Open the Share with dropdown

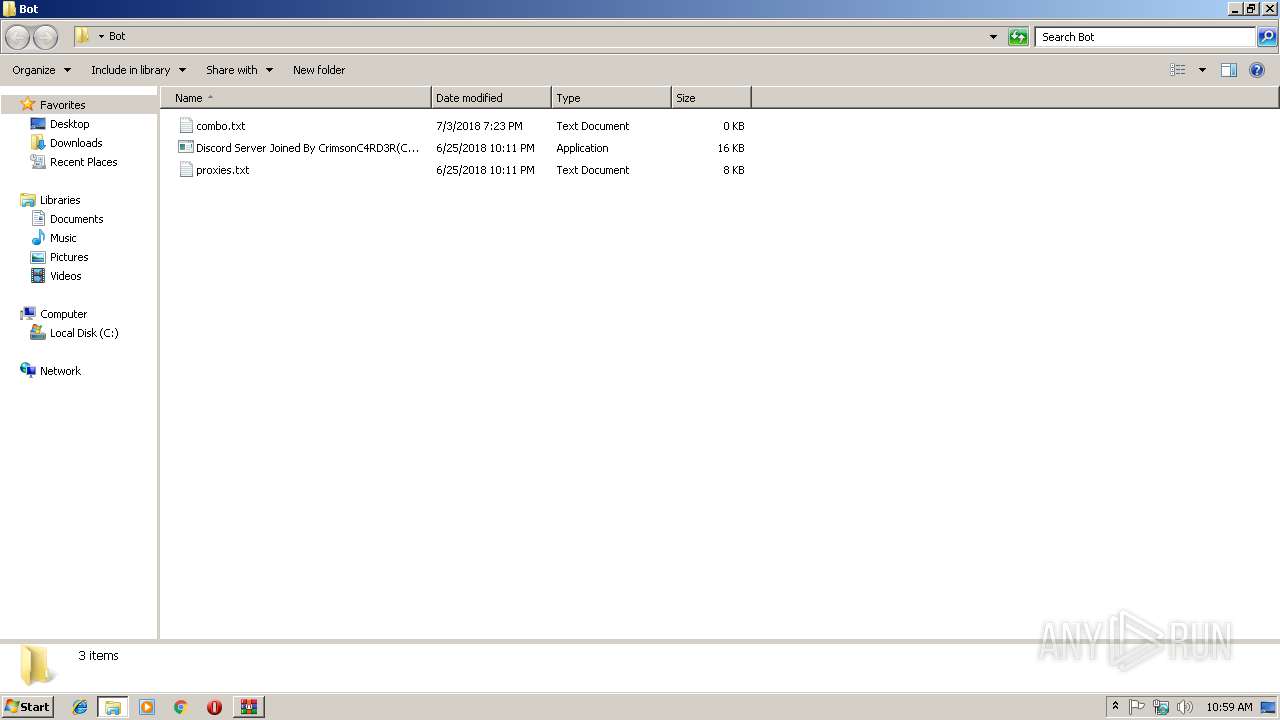click(x=239, y=70)
